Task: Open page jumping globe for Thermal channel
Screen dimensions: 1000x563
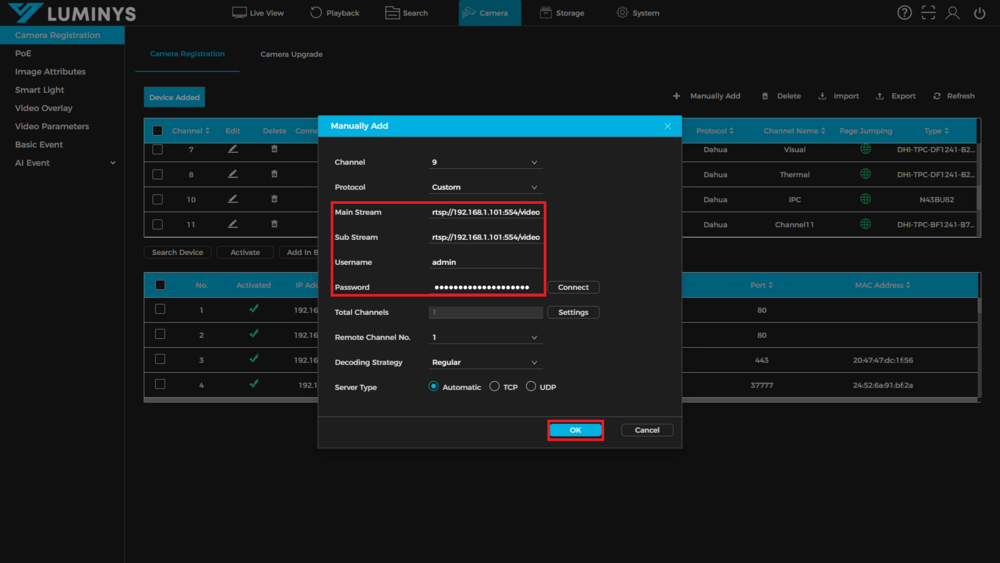Action: [865, 174]
